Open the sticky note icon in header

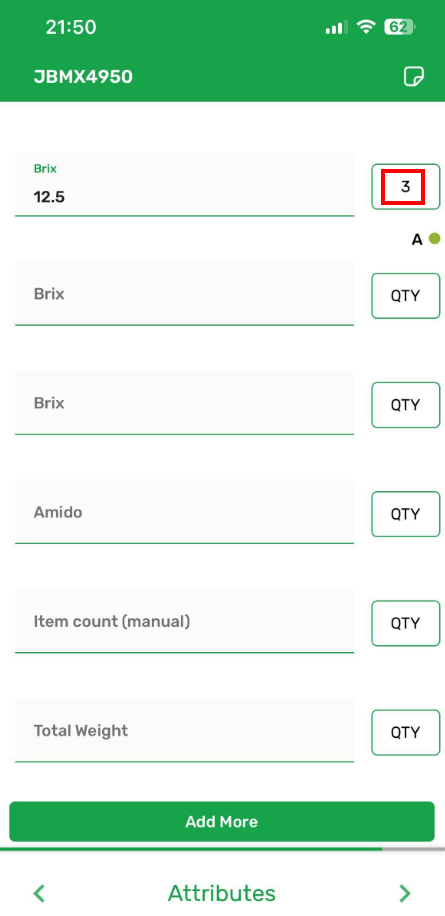pos(414,77)
